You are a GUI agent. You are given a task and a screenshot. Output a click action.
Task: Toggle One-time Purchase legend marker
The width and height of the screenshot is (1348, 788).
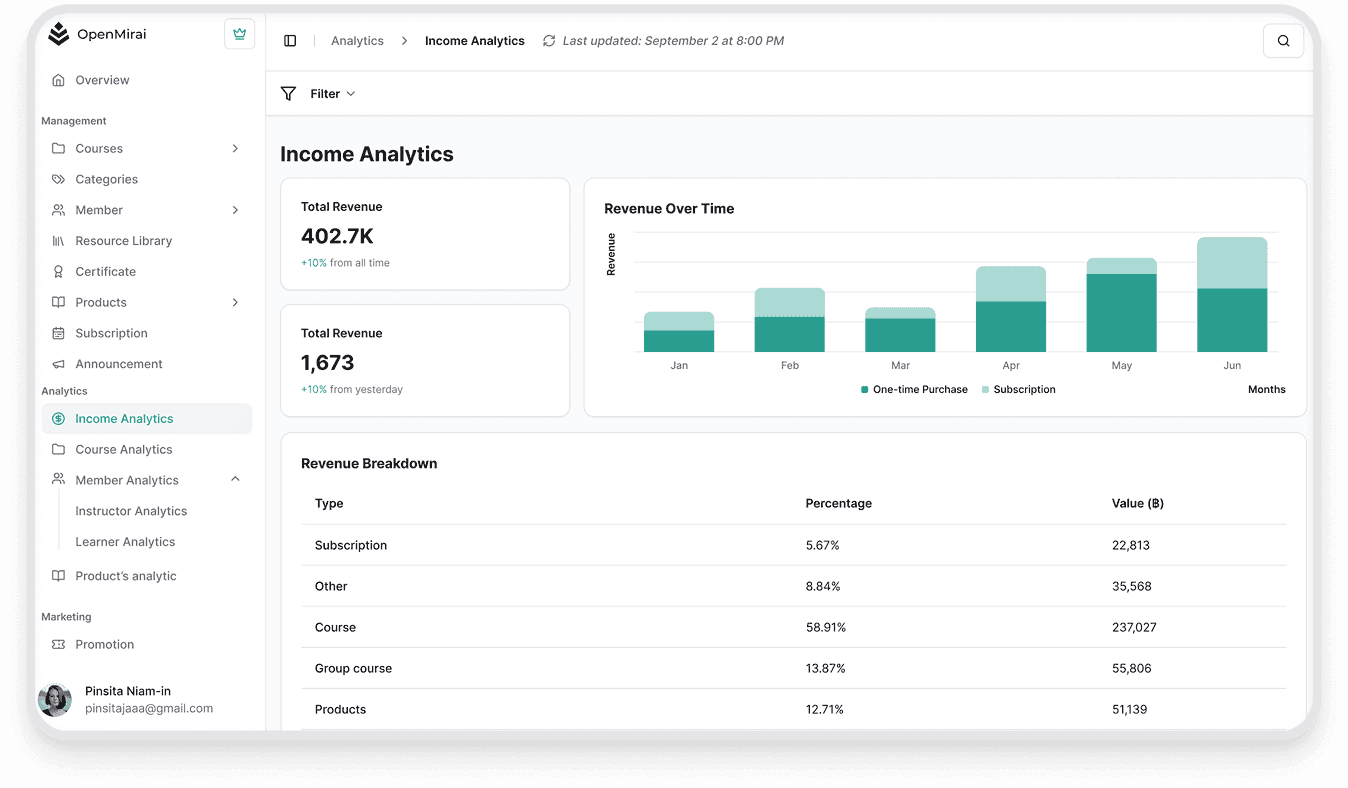pos(865,390)
